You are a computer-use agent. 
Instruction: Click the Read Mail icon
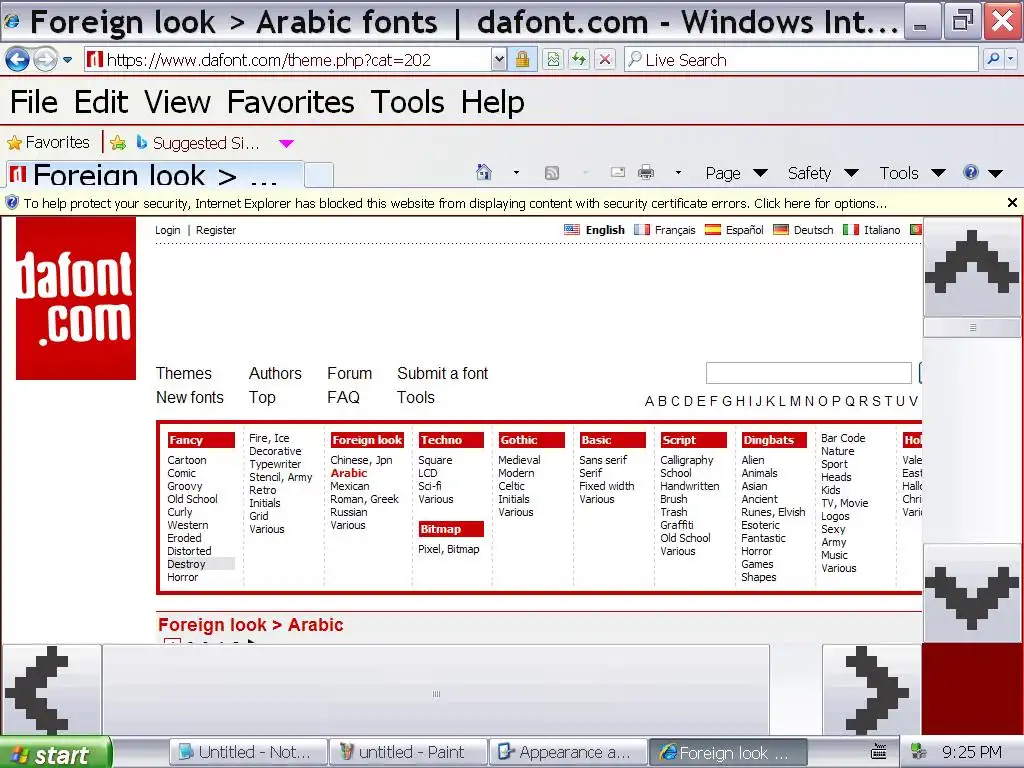point(617,172)
